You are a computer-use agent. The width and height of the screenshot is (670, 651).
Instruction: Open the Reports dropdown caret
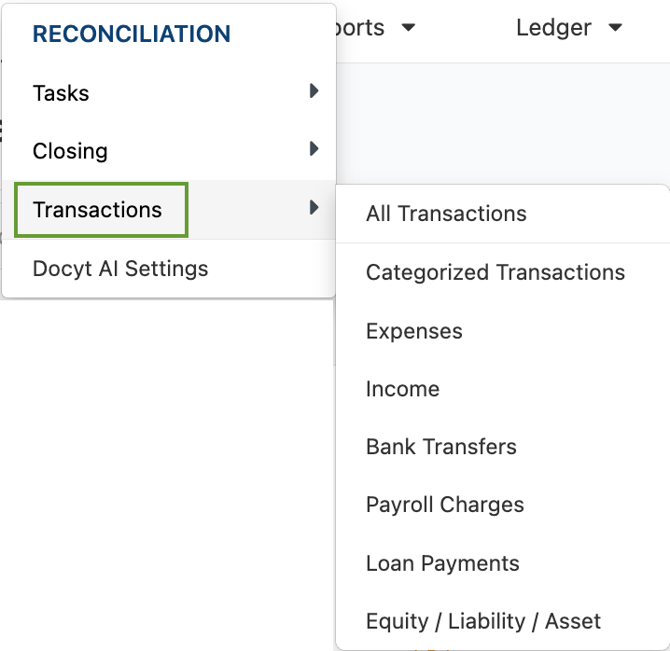pos(408,28)
